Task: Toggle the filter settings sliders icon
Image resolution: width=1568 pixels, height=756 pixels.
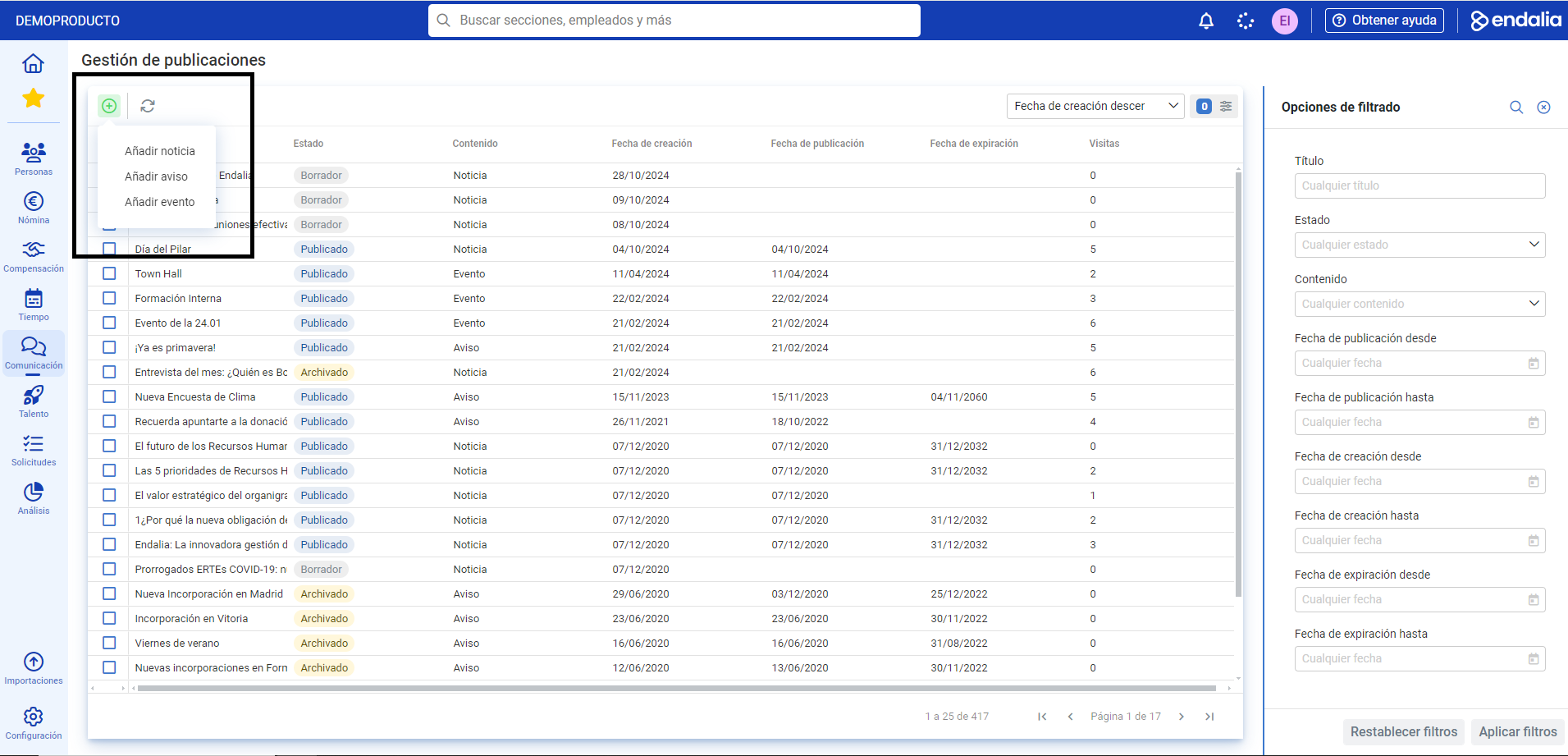Action: tap(1226, 106)
